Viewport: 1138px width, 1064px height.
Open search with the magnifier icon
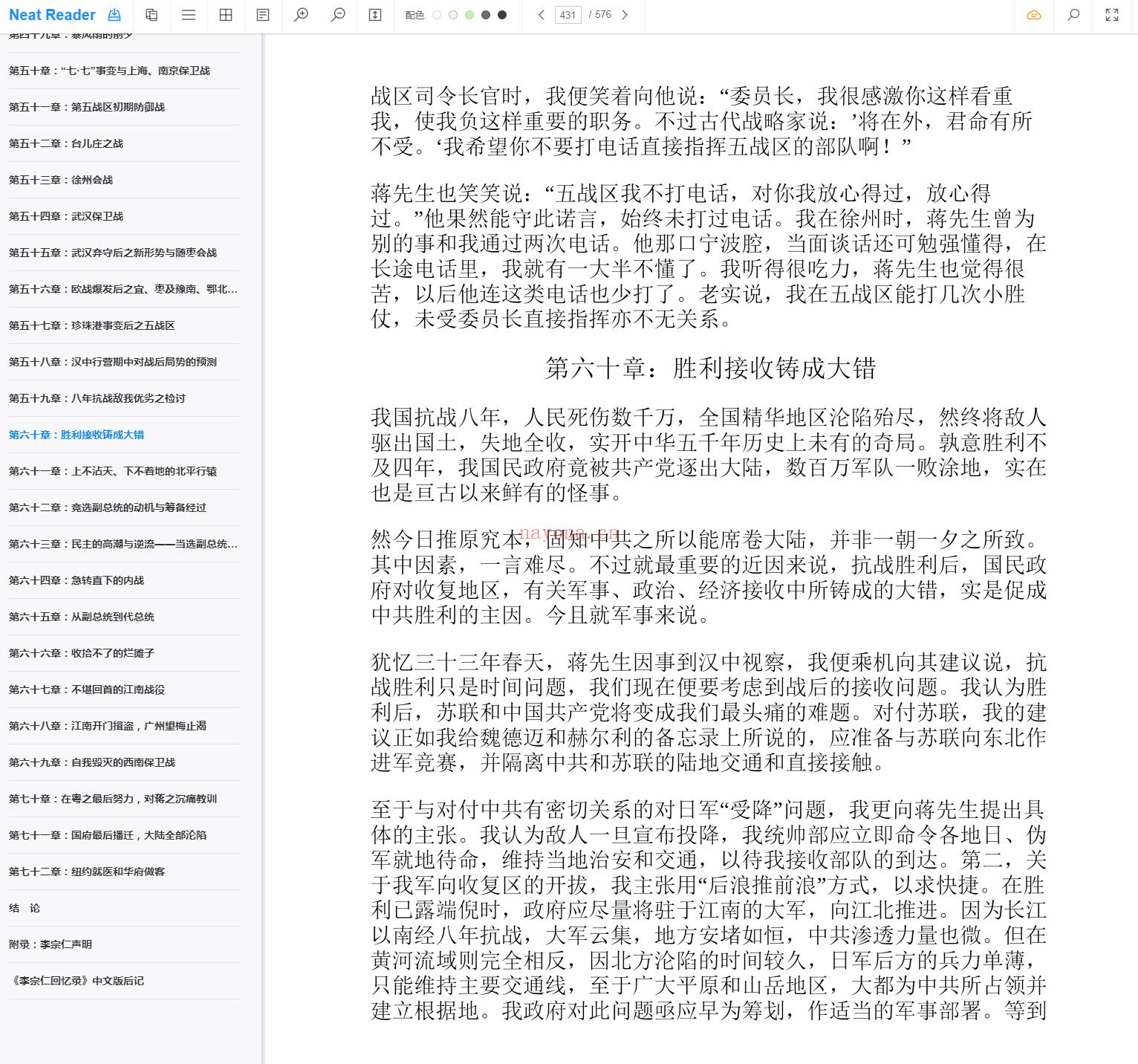pos(1073,15)
